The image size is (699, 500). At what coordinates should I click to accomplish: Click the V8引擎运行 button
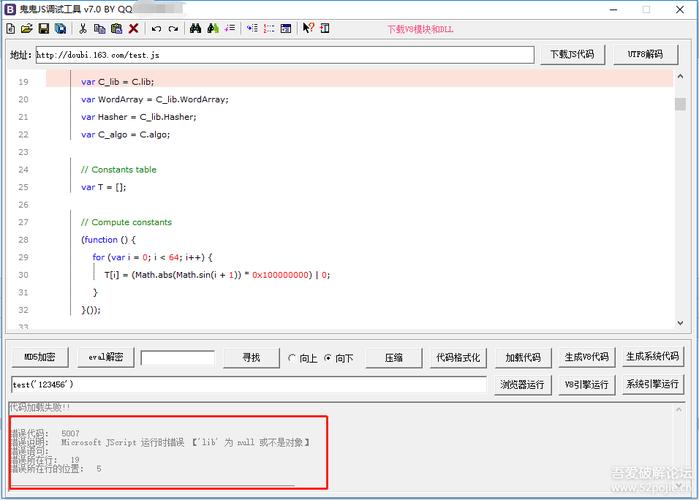[x=587, y=385]
